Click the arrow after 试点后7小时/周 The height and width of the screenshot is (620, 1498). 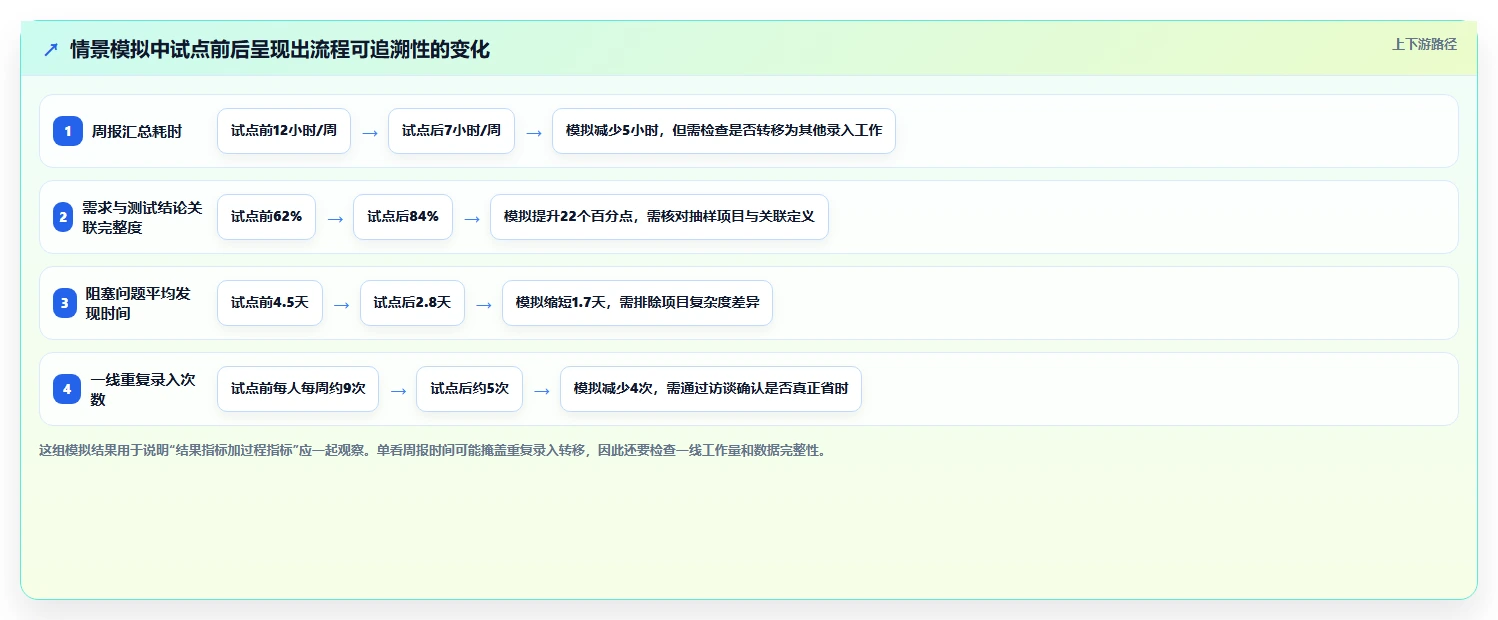coord(534,132)
